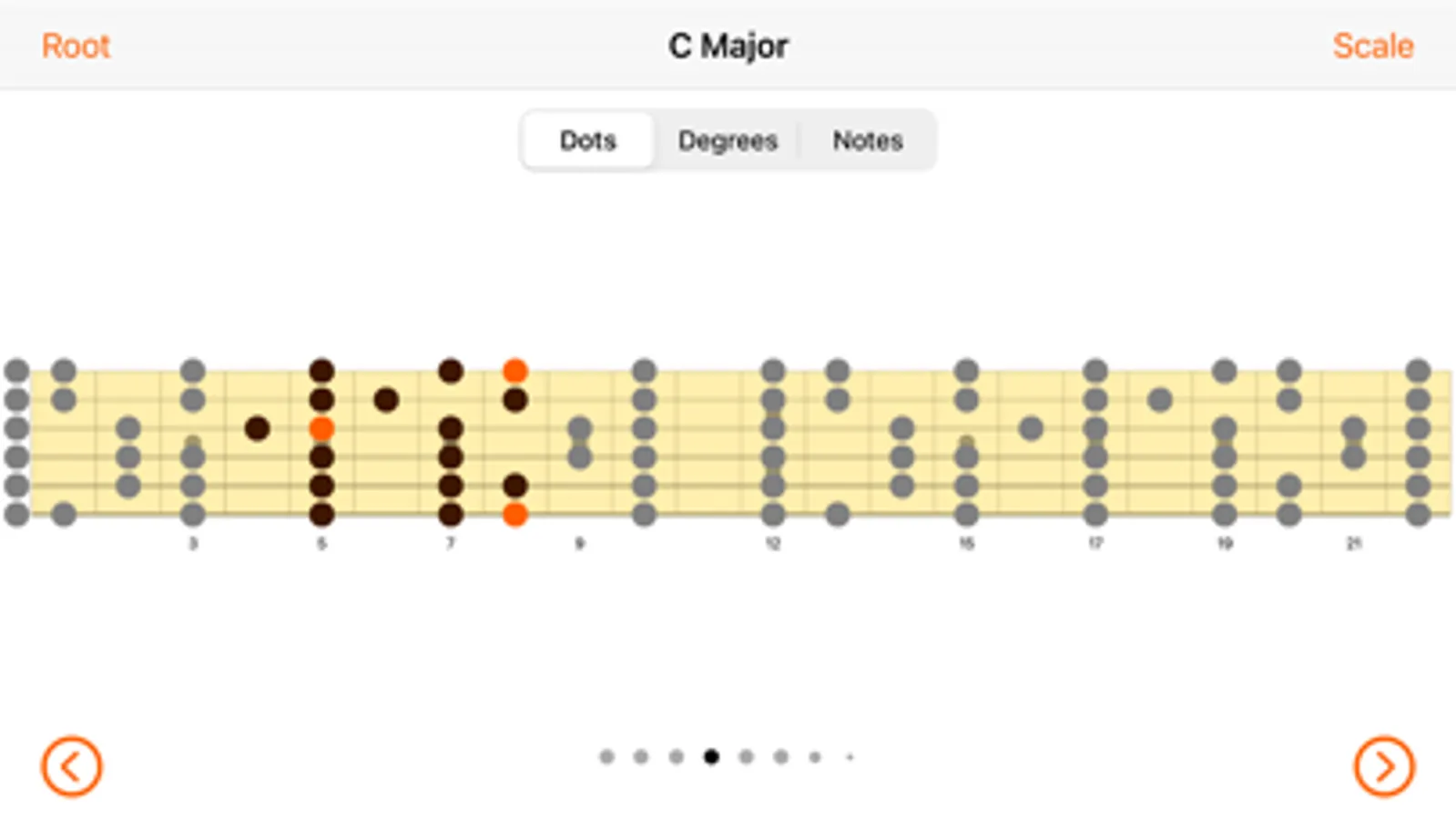Tap the dark dot at fret 6
Viewport: 1456px width, 820px height.
point(386,399)
